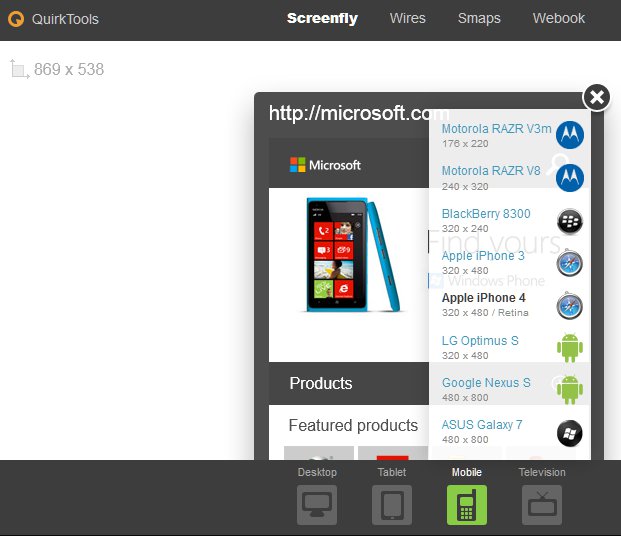Click the Safari compass icon for iPhone 3
The width and height of the screenshot is (621, 536).
[x=570, y=263]
